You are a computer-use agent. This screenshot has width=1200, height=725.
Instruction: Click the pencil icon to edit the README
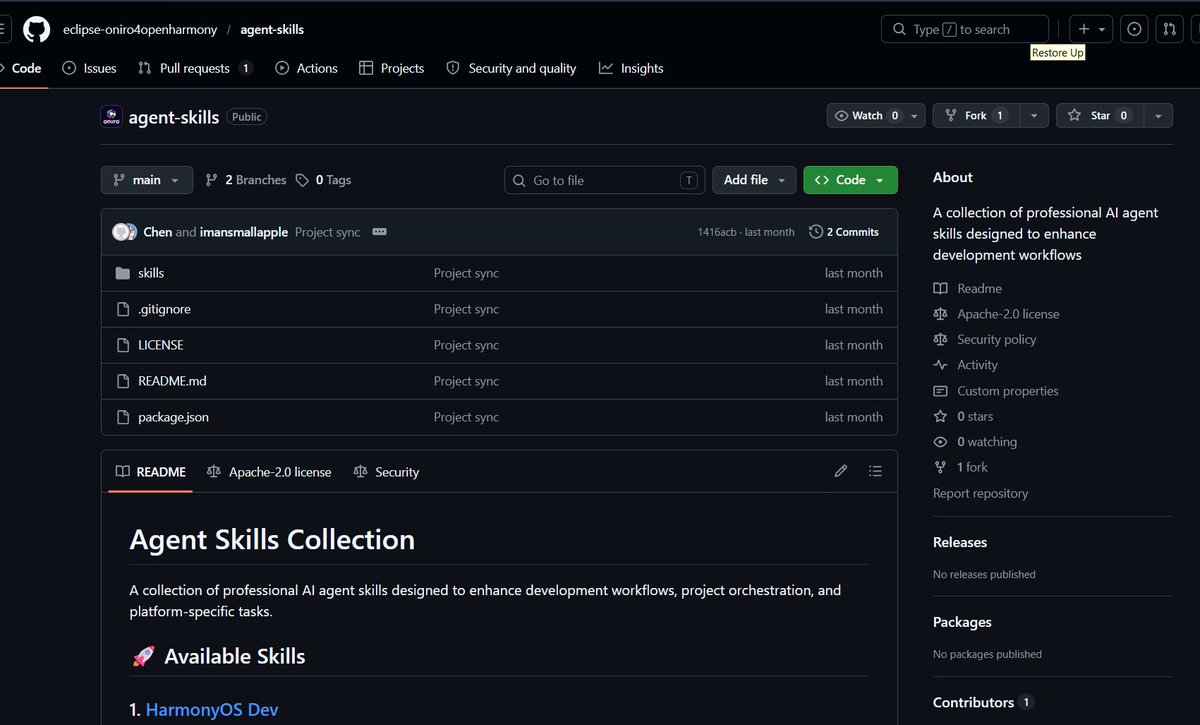pyautogui.click(x=841, y=471)
